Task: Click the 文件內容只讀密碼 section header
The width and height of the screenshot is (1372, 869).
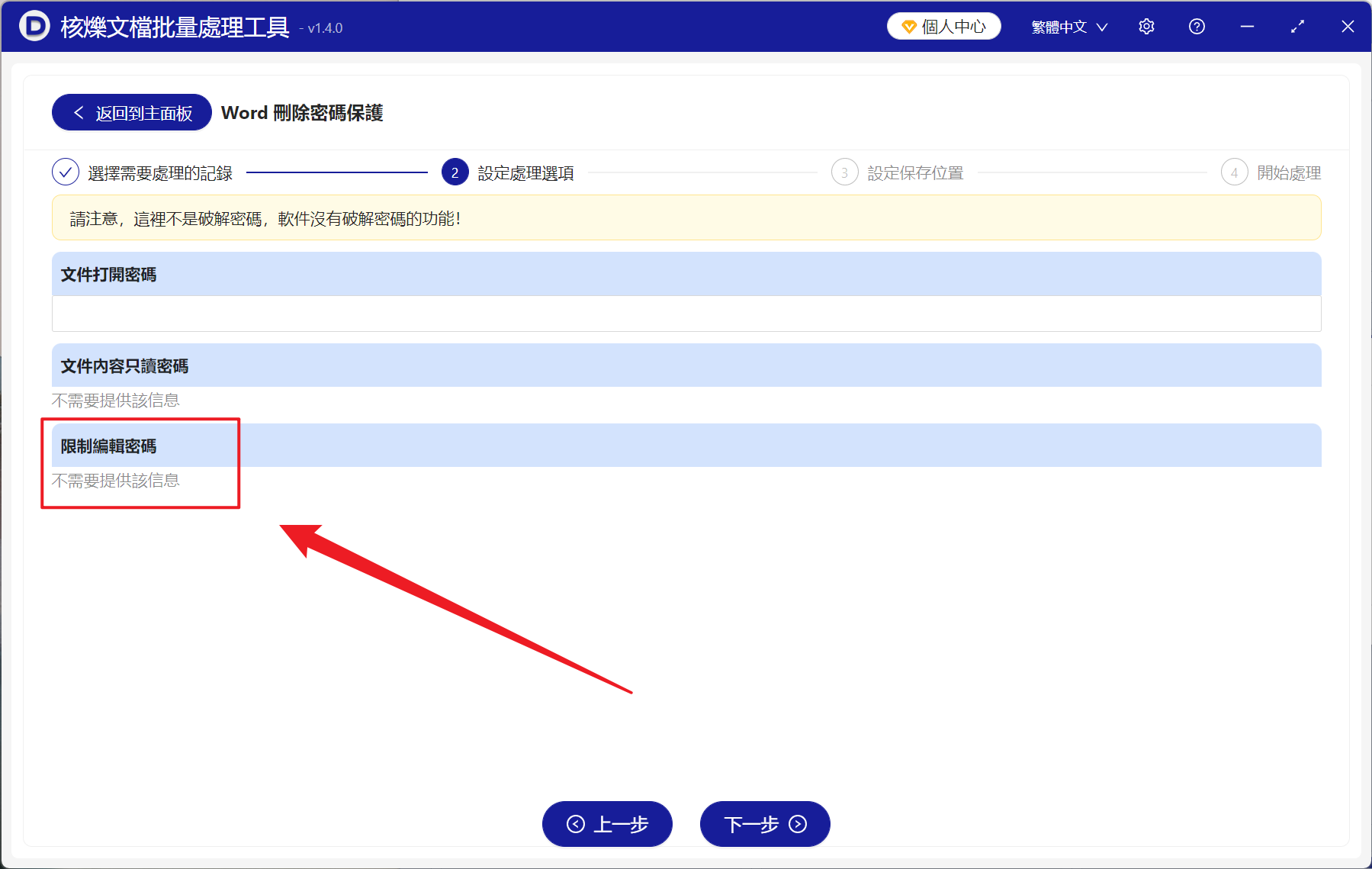Action: tap(686, 365)
